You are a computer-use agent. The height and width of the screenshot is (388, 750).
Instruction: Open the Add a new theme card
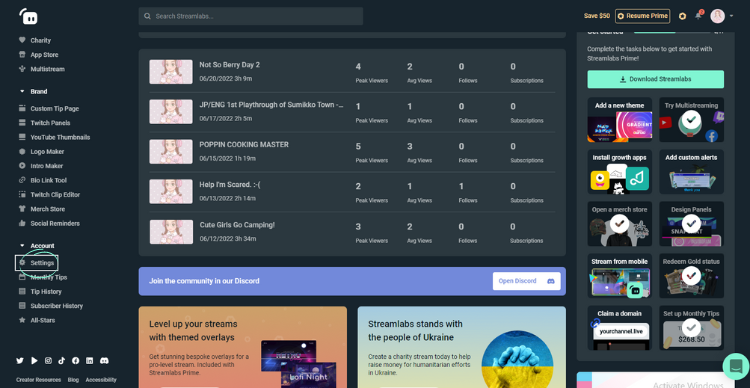click(619, 120)
